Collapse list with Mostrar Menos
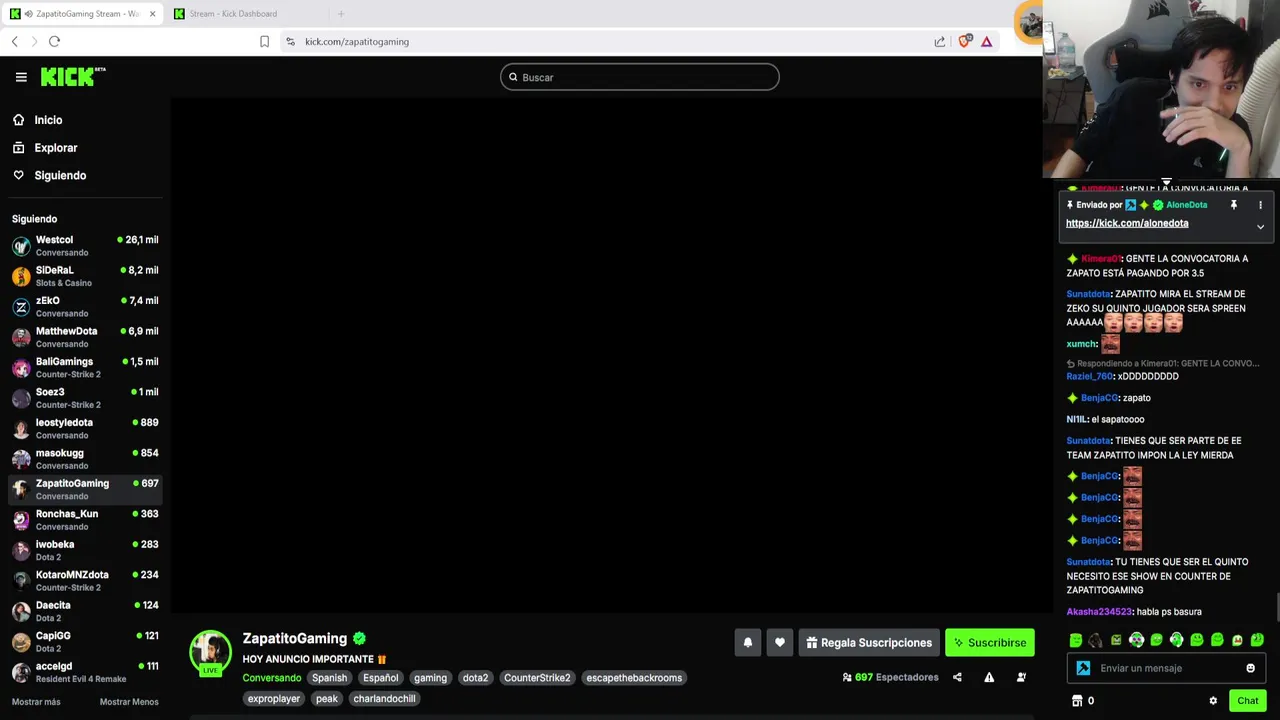 [129, 702]
